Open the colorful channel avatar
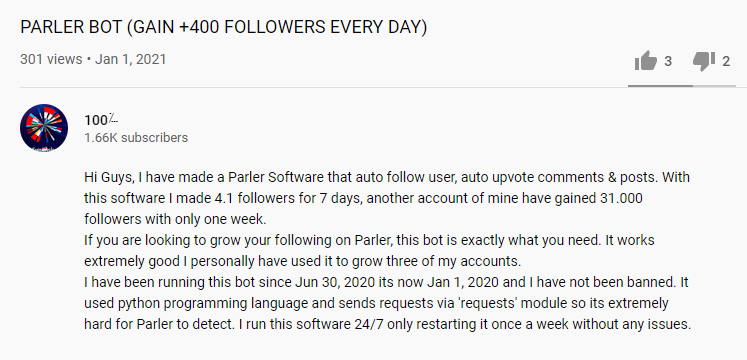The width and height of the screenshot is (747, 360). 44,128
